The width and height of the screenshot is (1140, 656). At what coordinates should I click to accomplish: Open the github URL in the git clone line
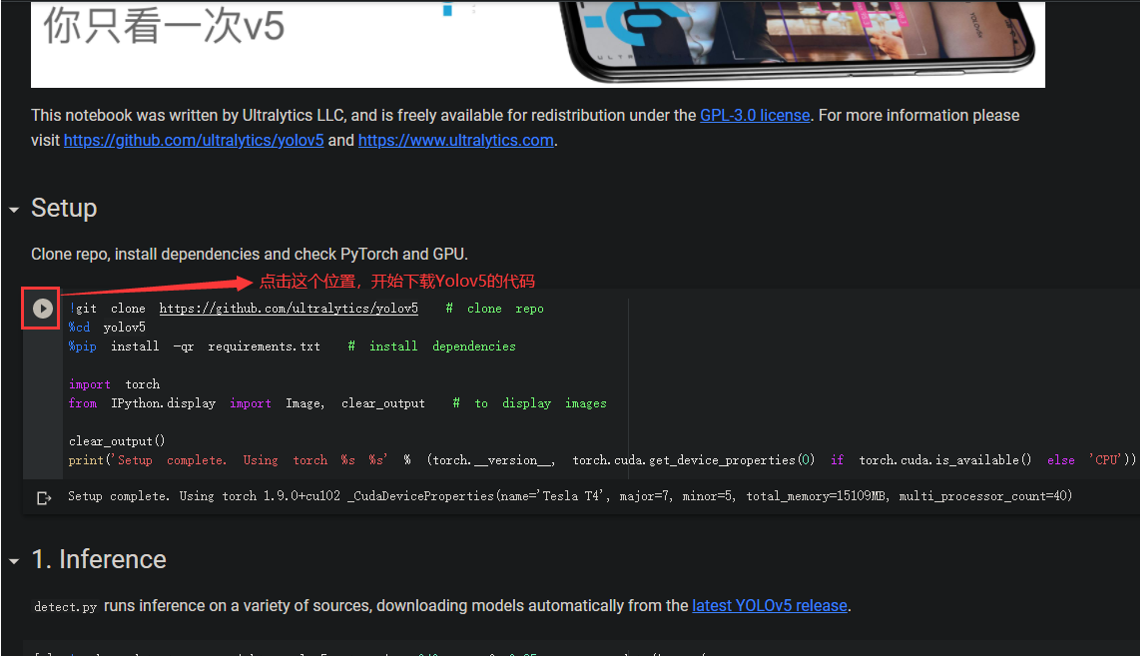pos(289,308)
